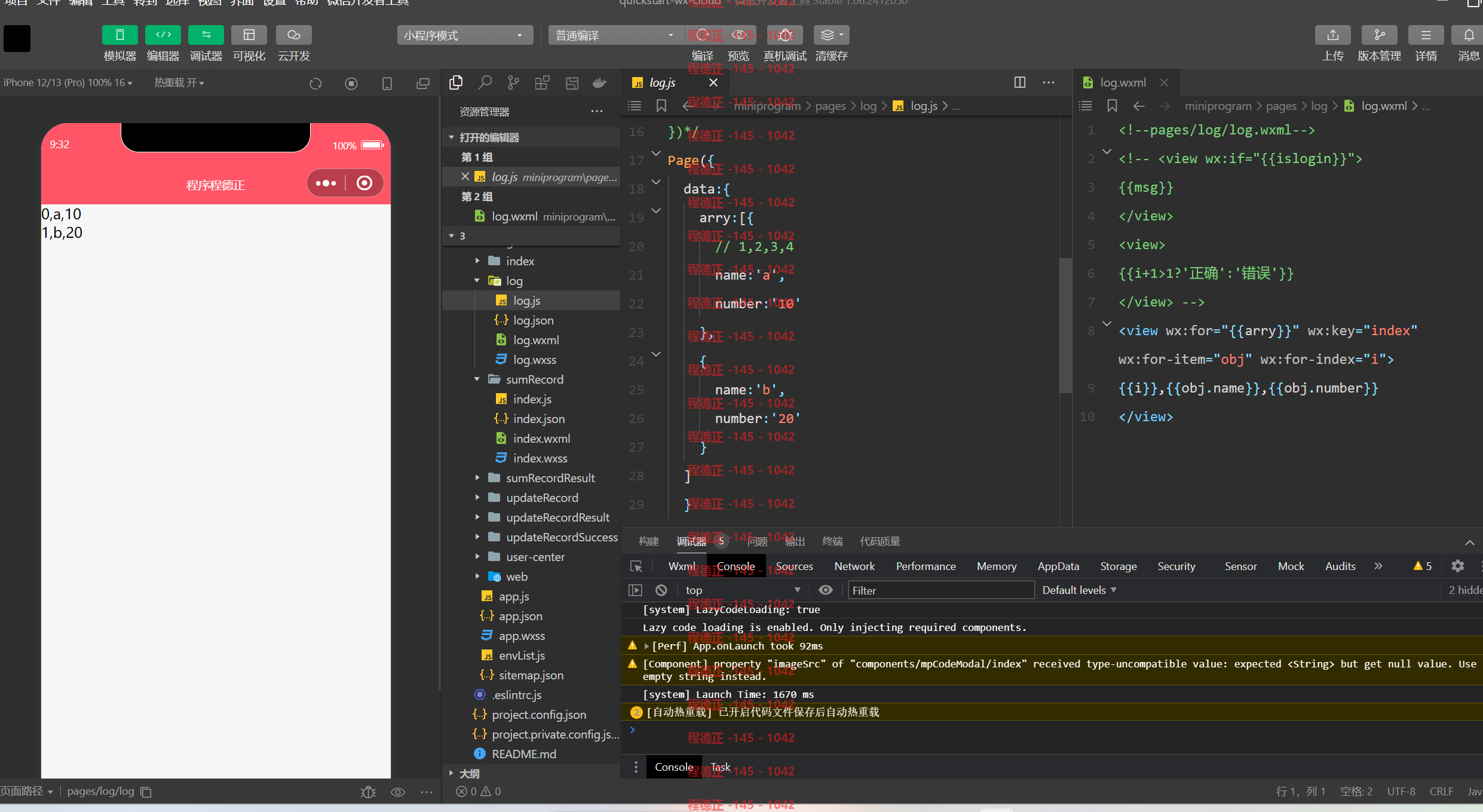This screenshot has height=812, width=1483.
Task: Split the log.js editor
Action: [x=1020, y=82]
